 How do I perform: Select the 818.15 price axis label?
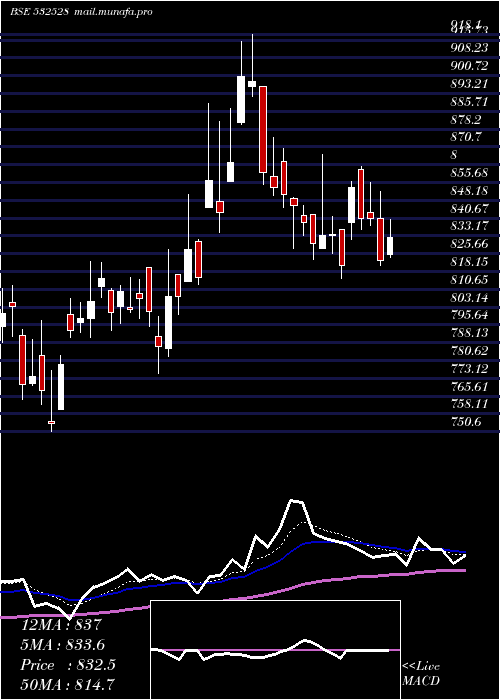[x=468, y=262]
